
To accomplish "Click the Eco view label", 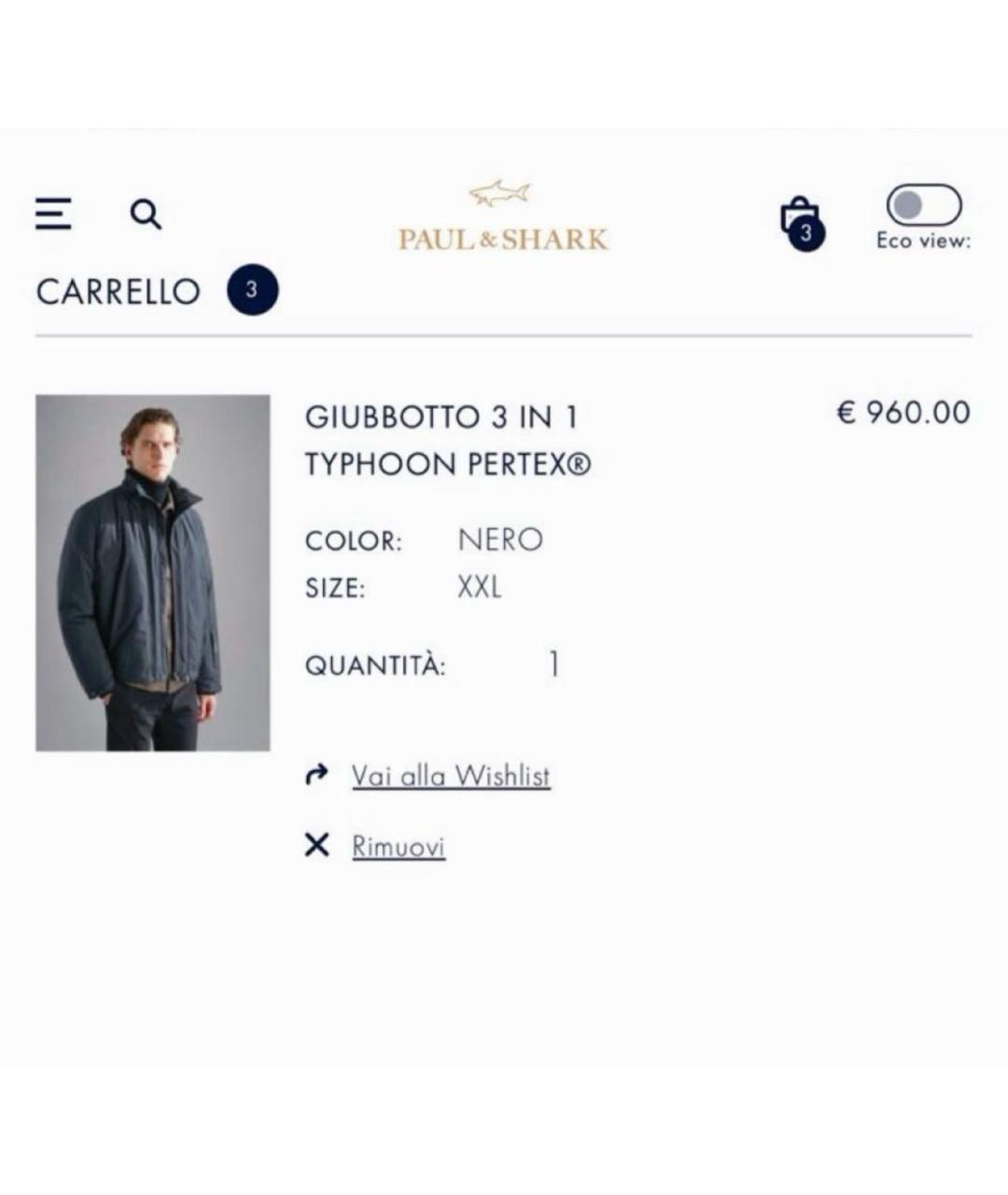I will tap(923, 241).
